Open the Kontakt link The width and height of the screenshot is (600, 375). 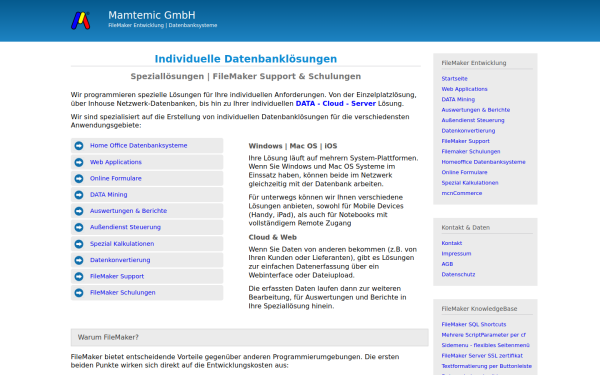tap(452, 243)
